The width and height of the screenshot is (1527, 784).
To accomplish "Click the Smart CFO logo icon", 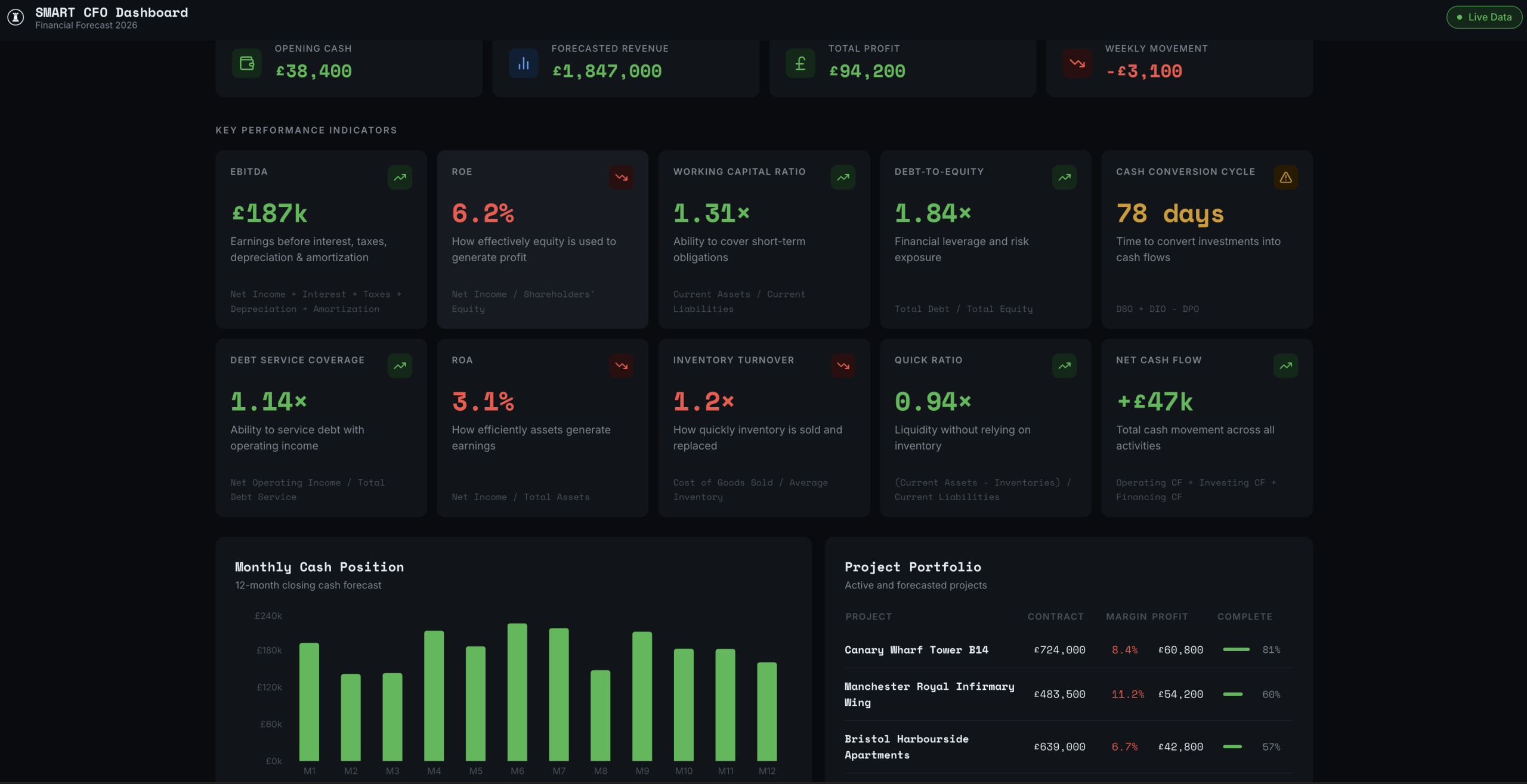I will [16, 17].
